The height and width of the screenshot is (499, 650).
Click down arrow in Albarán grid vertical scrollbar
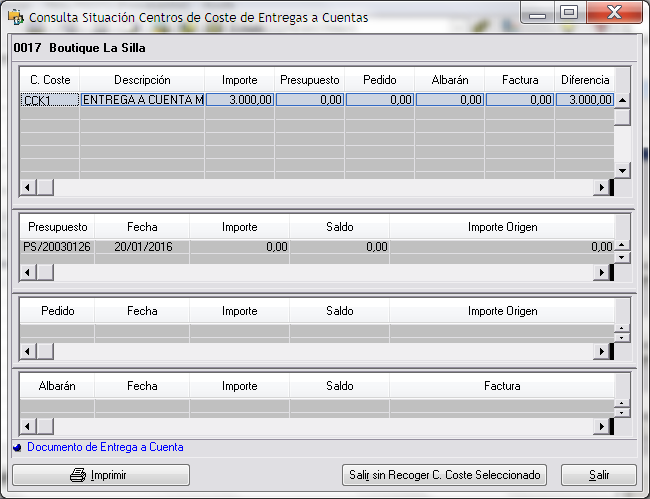tap(622, 412)
